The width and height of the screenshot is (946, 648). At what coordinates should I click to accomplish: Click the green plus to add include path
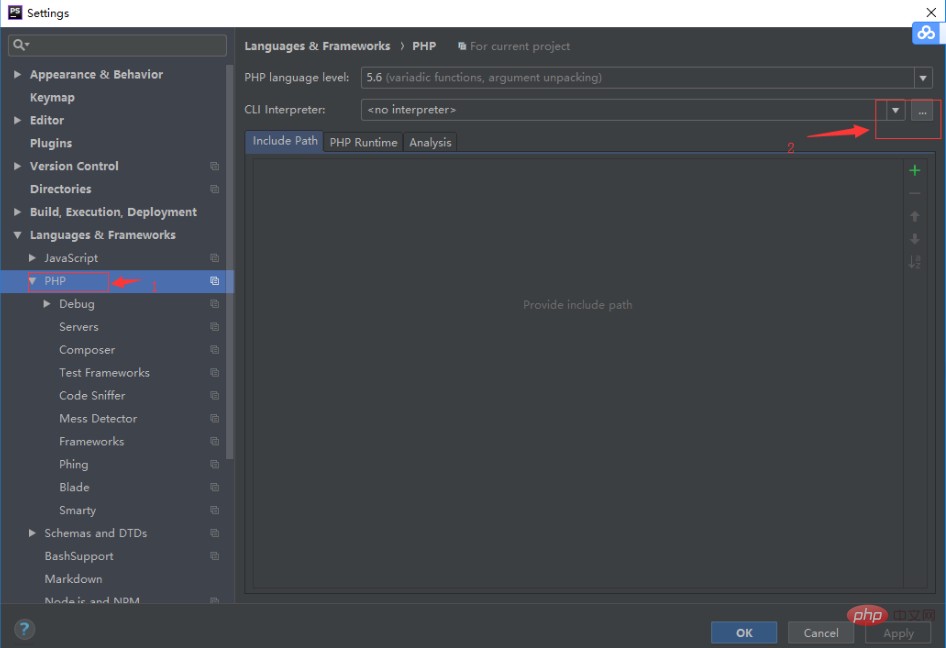coord(914,171)
